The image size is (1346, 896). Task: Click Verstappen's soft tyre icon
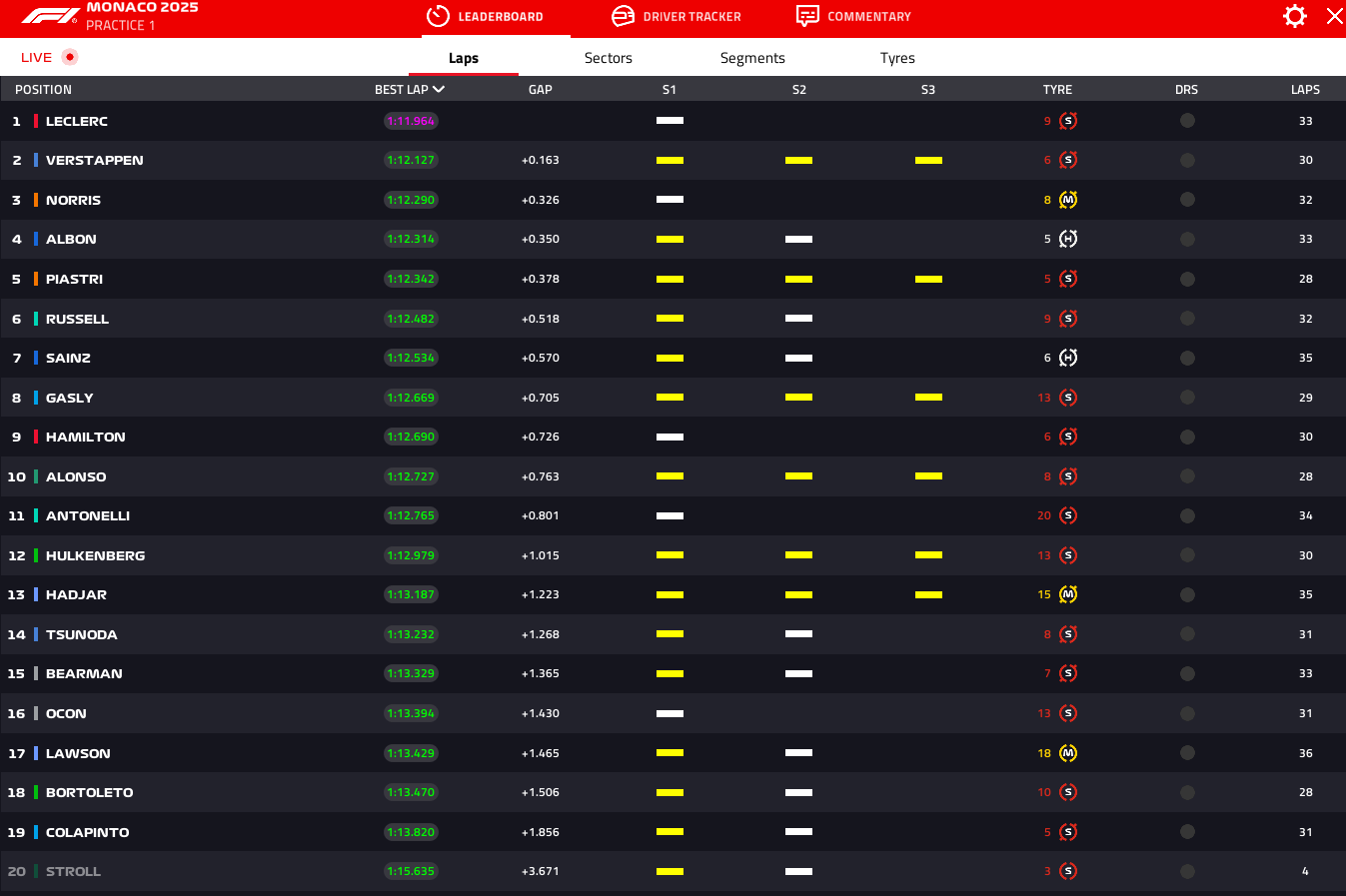1068,160
